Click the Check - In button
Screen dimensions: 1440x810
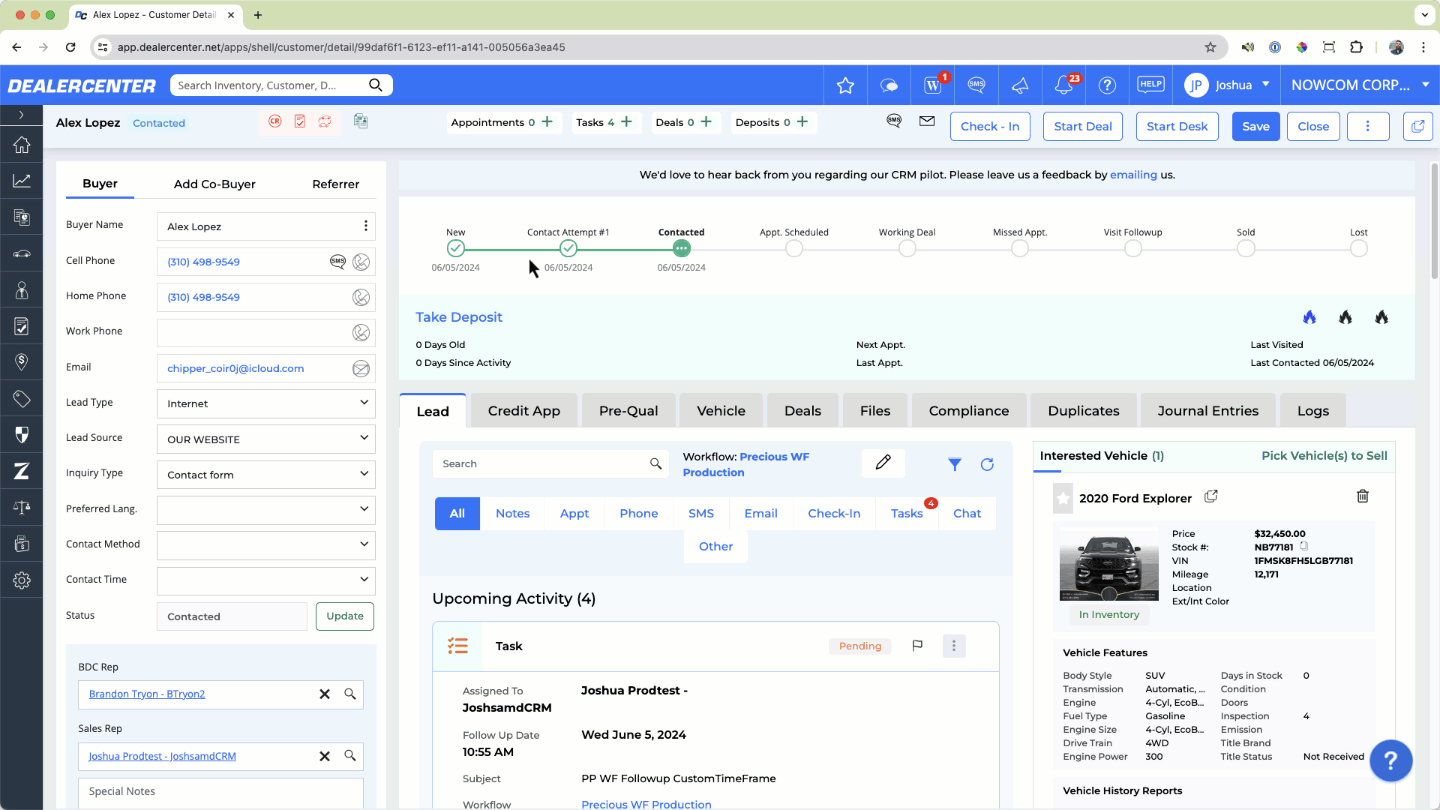point(990,126)
